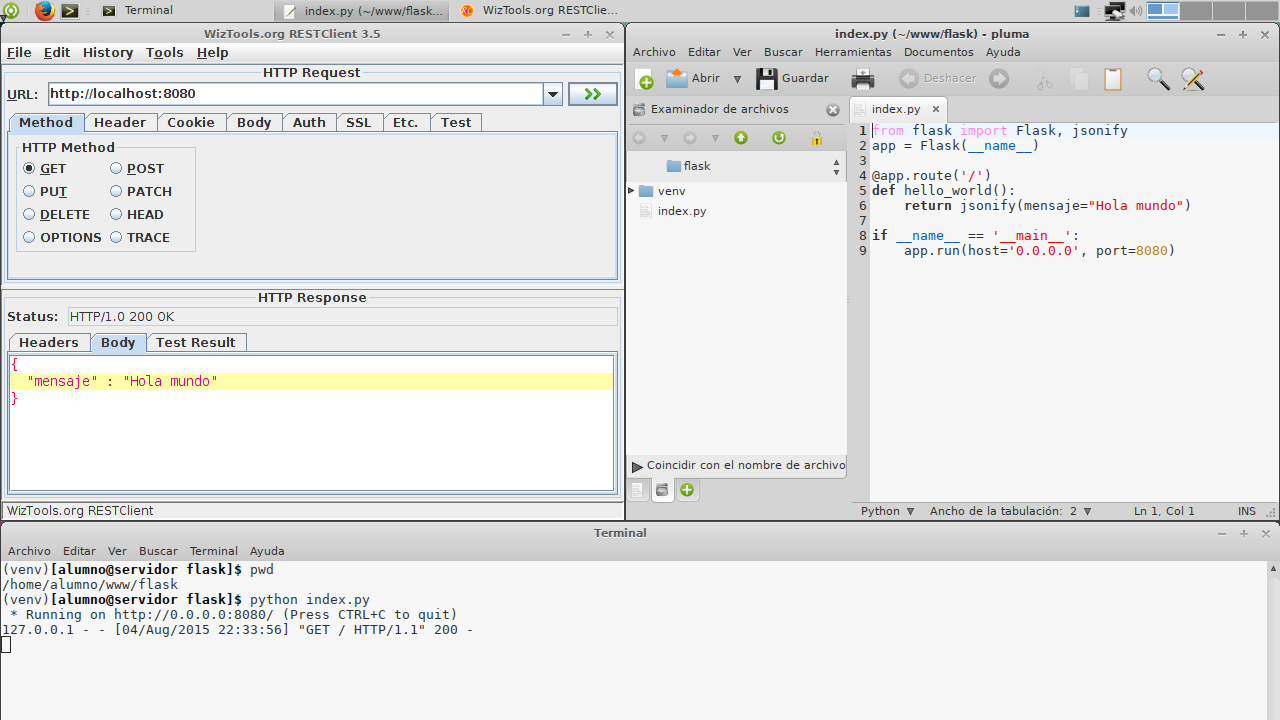Click the green send request arrows button

click(x=592, y=94)
